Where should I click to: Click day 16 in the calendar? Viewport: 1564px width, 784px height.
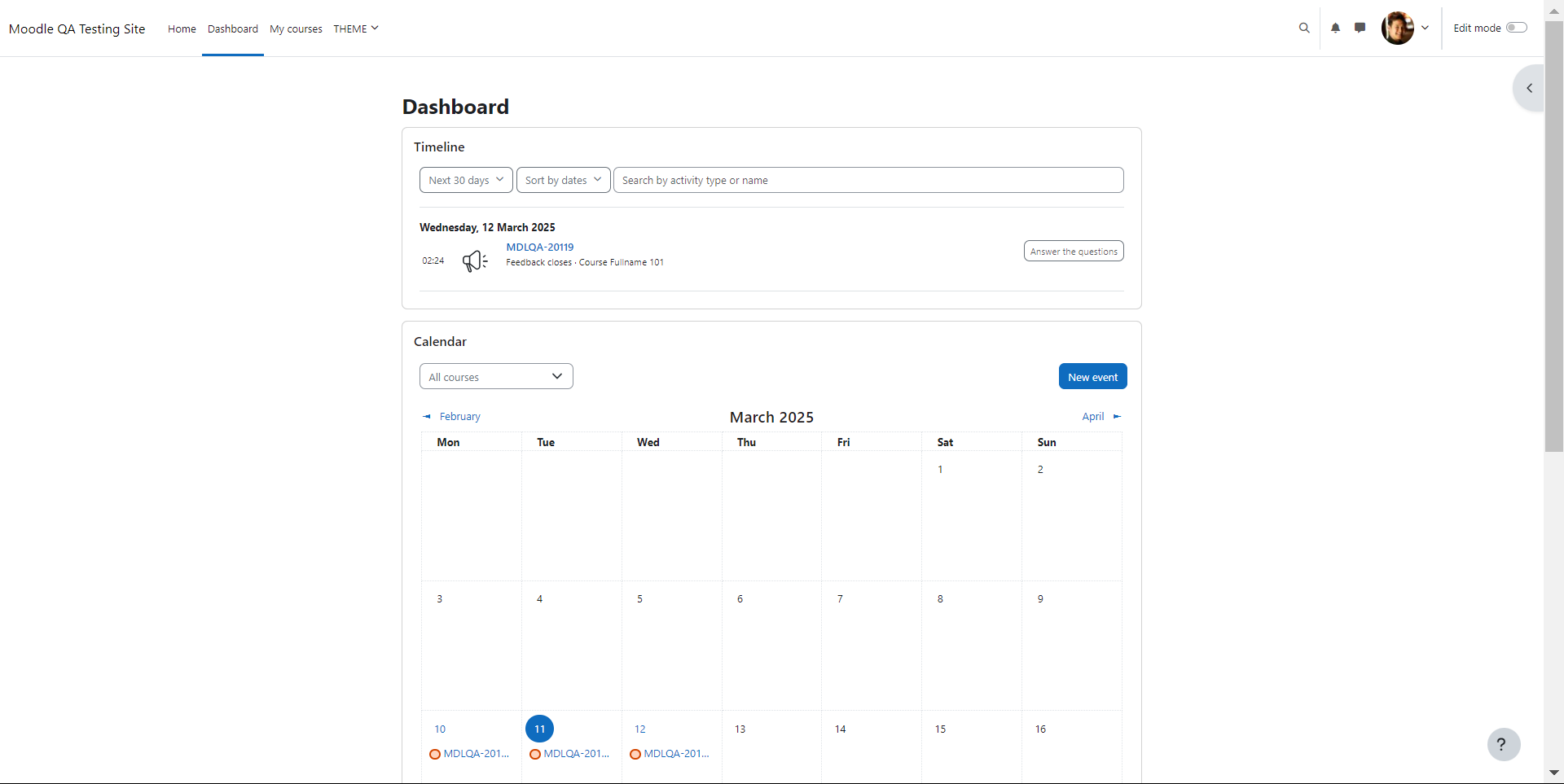[1040, 729]
